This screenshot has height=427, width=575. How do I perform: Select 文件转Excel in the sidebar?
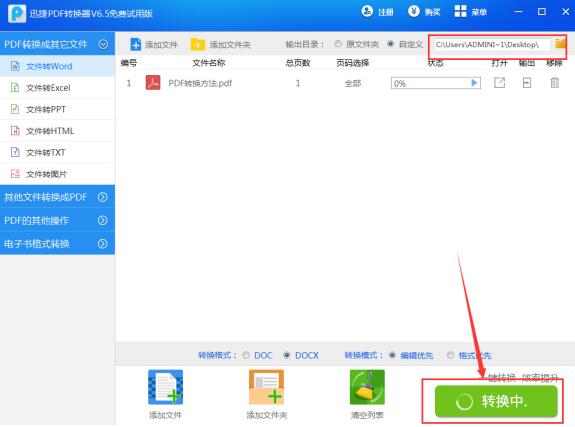58,88
